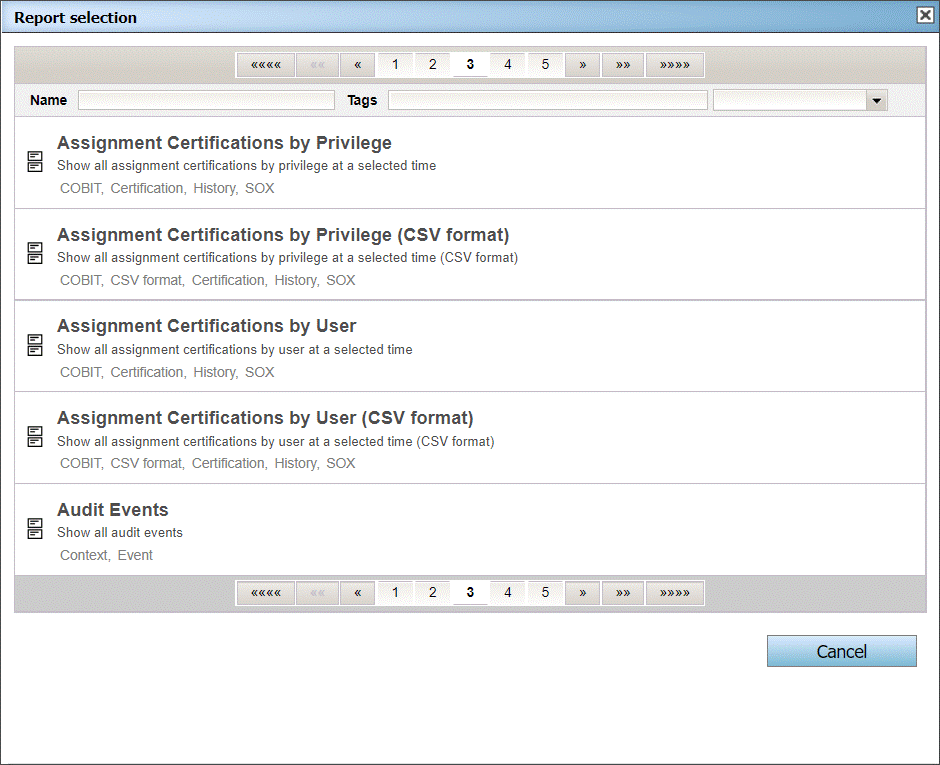Jump to page 5 in bottom pager
940x765 pixels.
pos(545,593)
